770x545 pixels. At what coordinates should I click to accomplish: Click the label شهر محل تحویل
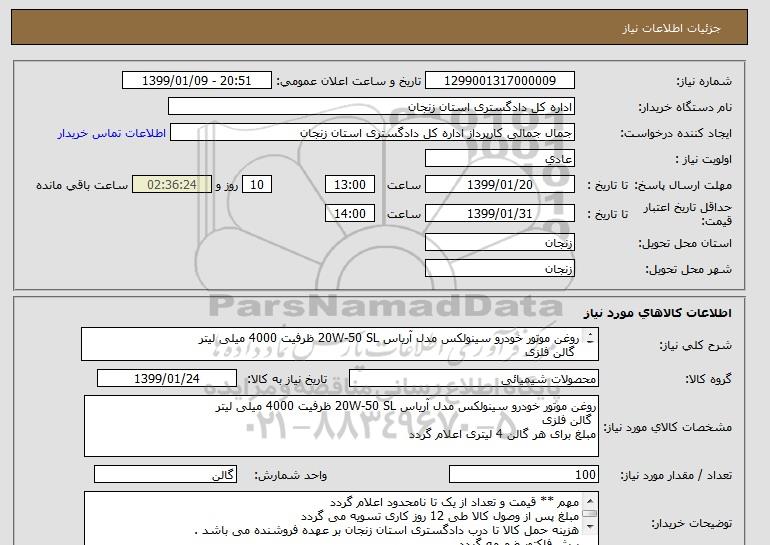(x=688, y=269)
